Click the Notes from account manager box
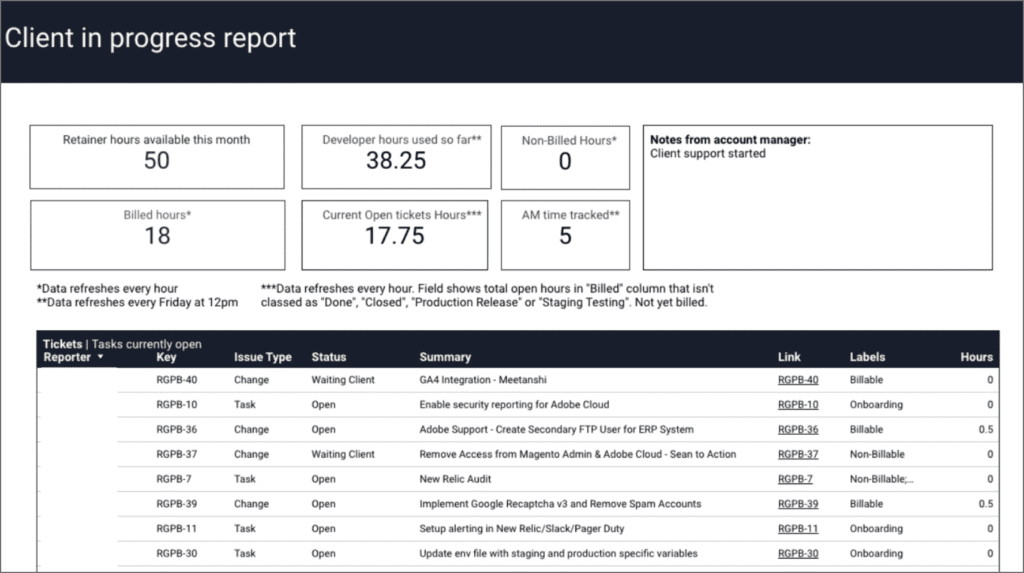1024x573 pixels. (817, 197)
